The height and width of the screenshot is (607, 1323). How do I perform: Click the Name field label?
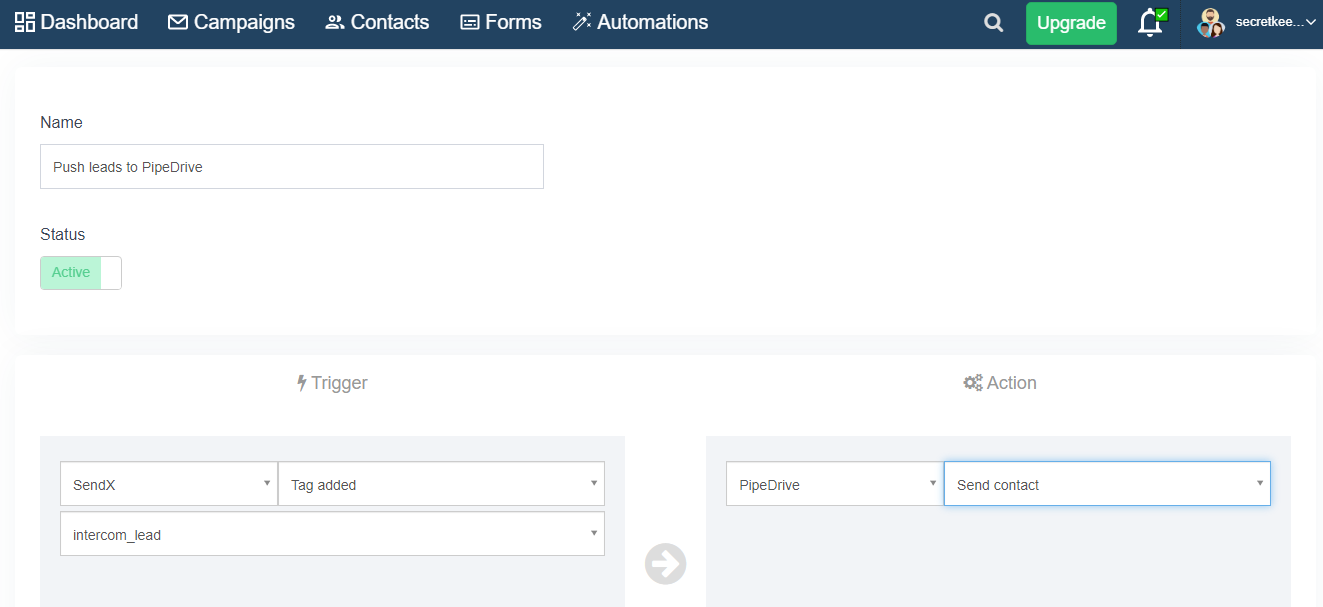click(x=61, y=122)
